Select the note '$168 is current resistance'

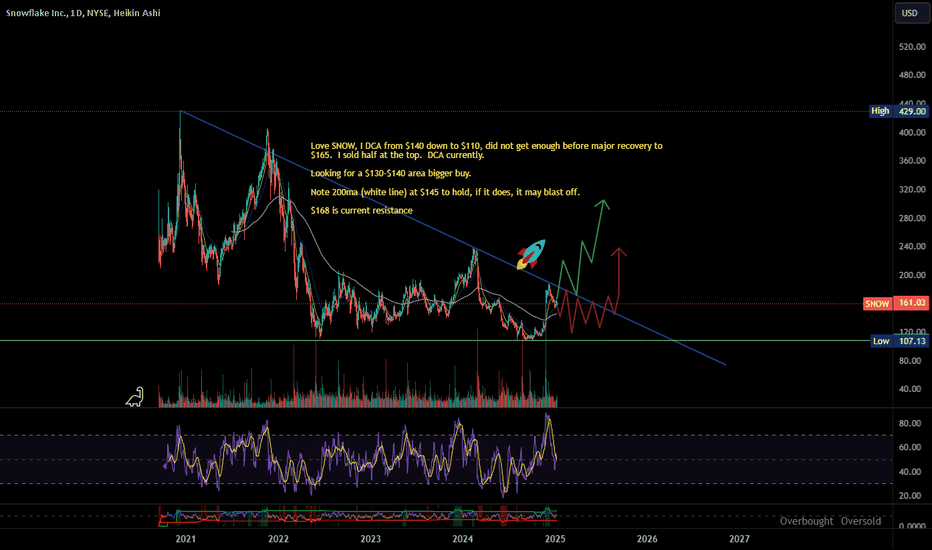(361, 210)
